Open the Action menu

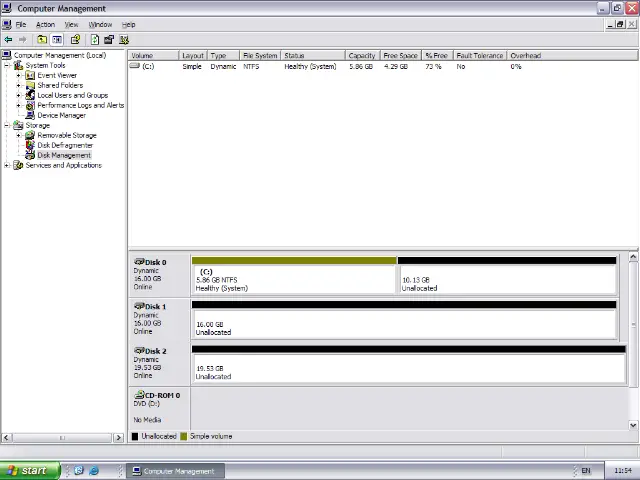[45, 24]
